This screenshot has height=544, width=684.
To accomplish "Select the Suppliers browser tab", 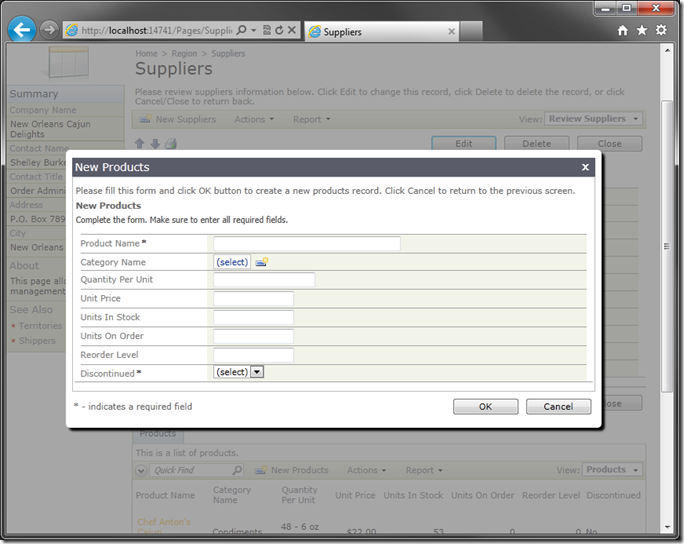I will [x=381, y=31].
